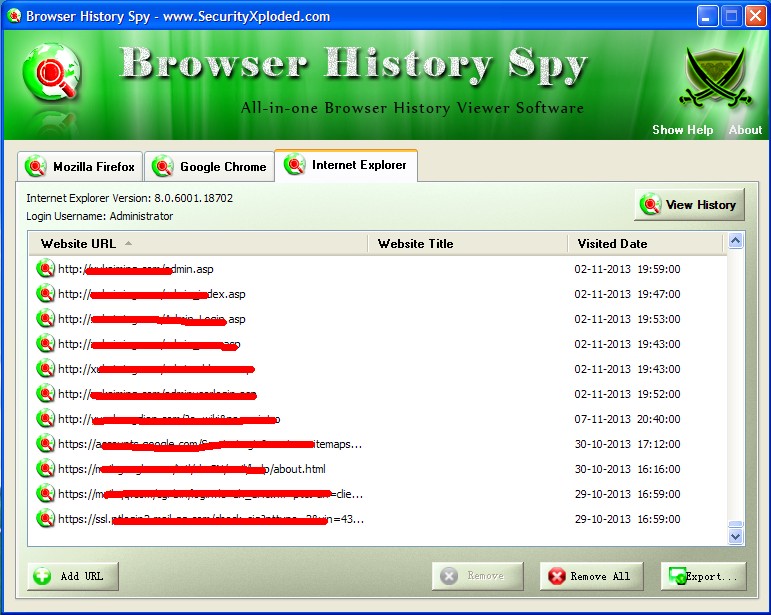Screen dimensions: 771x615
Task: Click the Export button
Action: pos(704,576)
